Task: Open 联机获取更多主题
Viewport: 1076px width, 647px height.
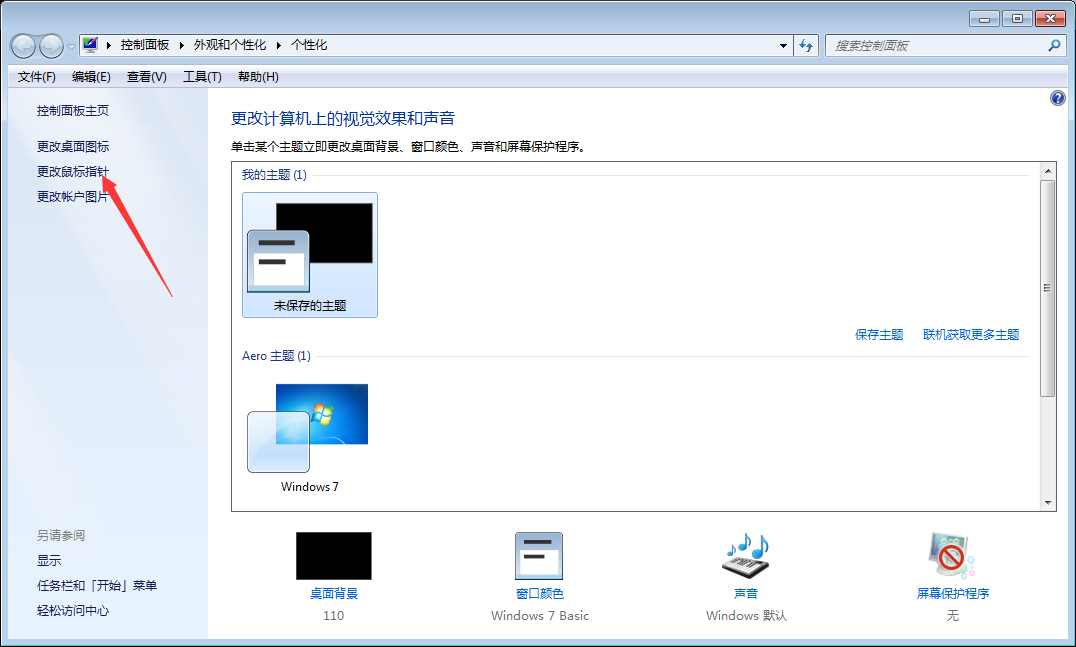Action: [x=971, y=334]
